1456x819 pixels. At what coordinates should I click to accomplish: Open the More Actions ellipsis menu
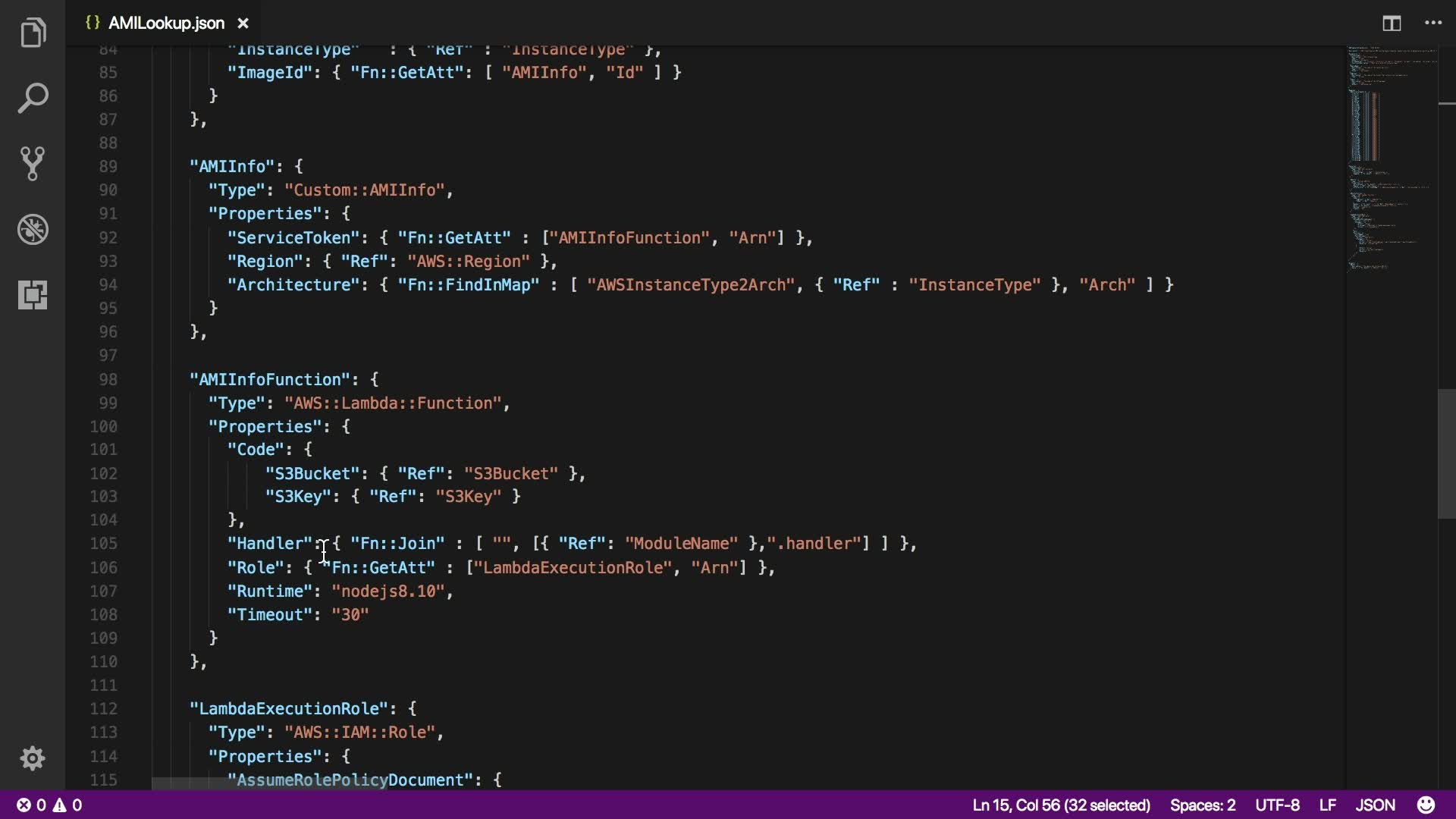pos(1433,24)
